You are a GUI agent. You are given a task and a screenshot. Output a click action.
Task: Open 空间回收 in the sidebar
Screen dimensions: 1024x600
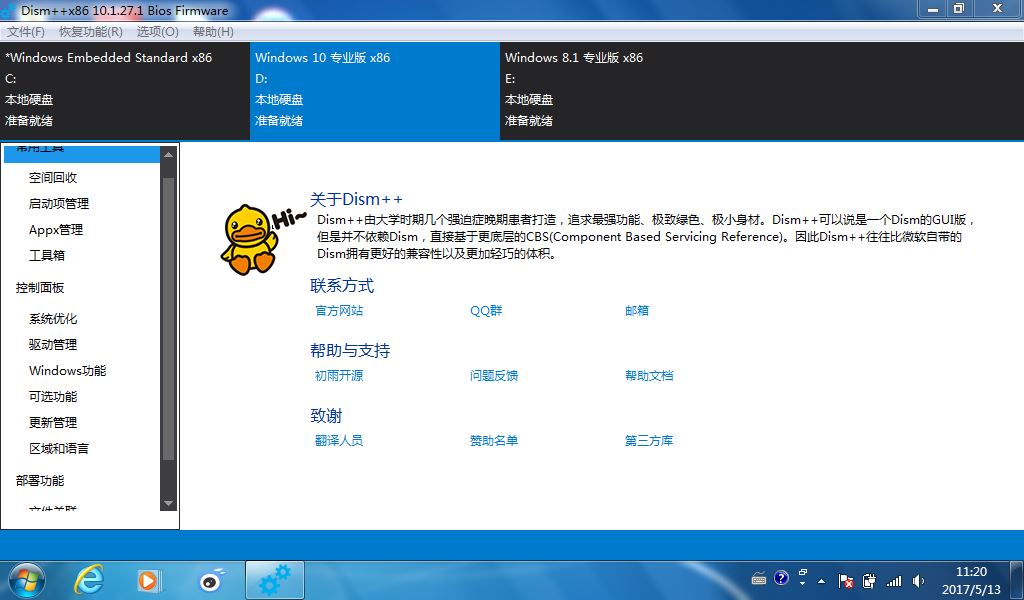(x=53, y=178)
